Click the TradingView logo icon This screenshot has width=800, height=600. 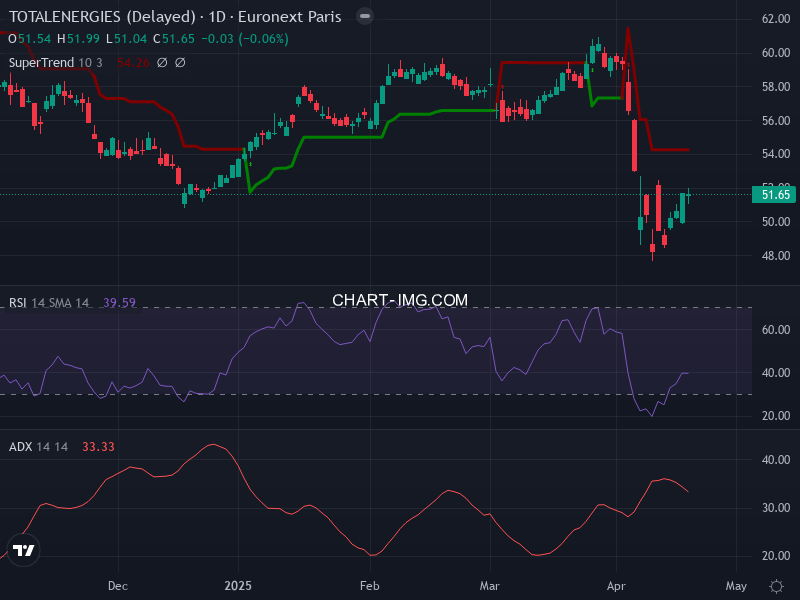pyautogui.click(x=23, y=550)
